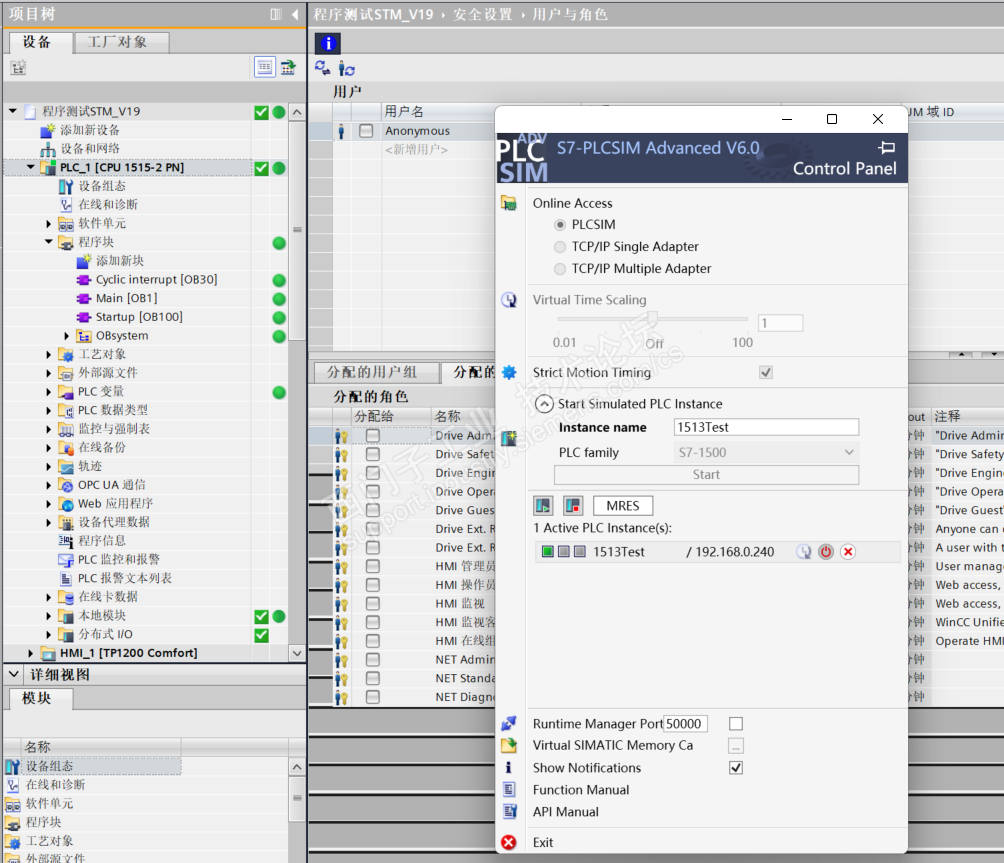The height and width of the screenshot is (863, 1004).
Task: Click the user refresh icon with the person symbol
Action: click(x=346, y=68)
